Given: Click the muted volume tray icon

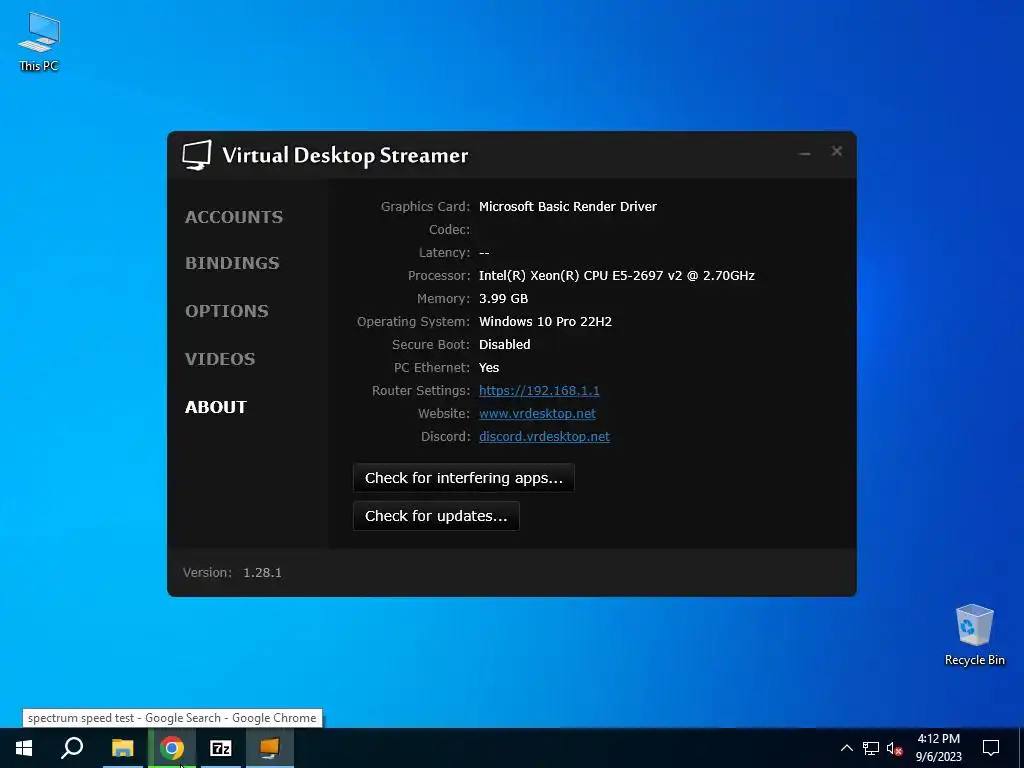Looking at the screenshot, I should point(894,748).
